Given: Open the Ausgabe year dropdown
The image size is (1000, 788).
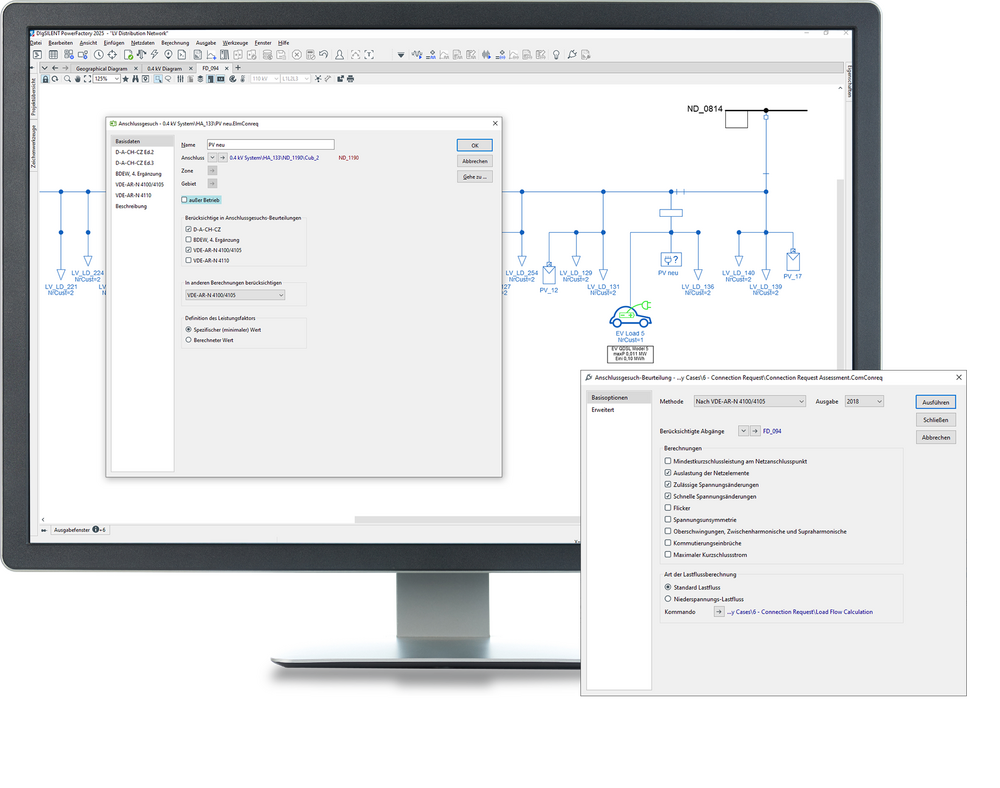Looking at the screenshot, I should [864, 401].
